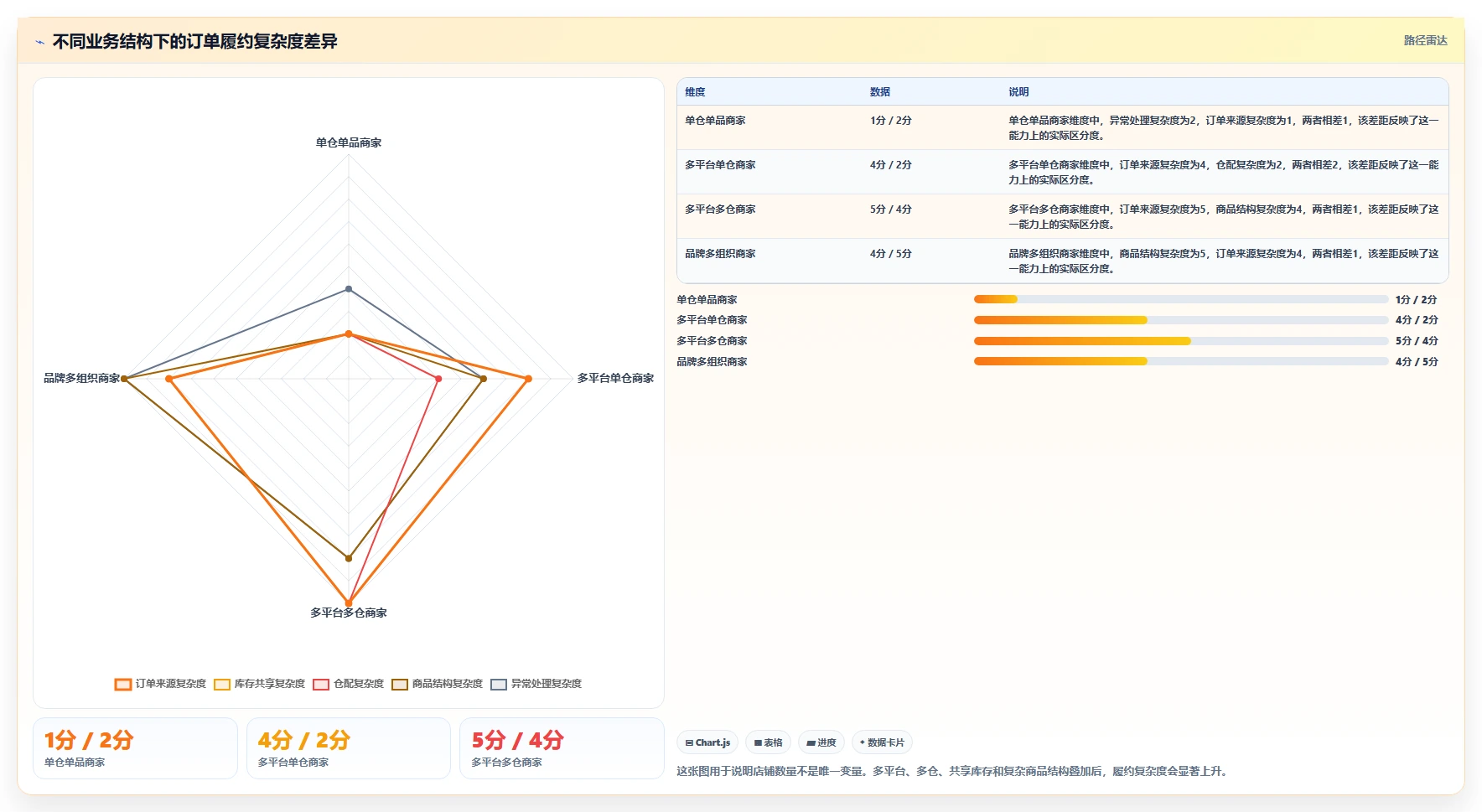This screenshot has width=1482, height=812.
Task: Select the 品牌多组织商家 table row name
Action: click(720, 254)
